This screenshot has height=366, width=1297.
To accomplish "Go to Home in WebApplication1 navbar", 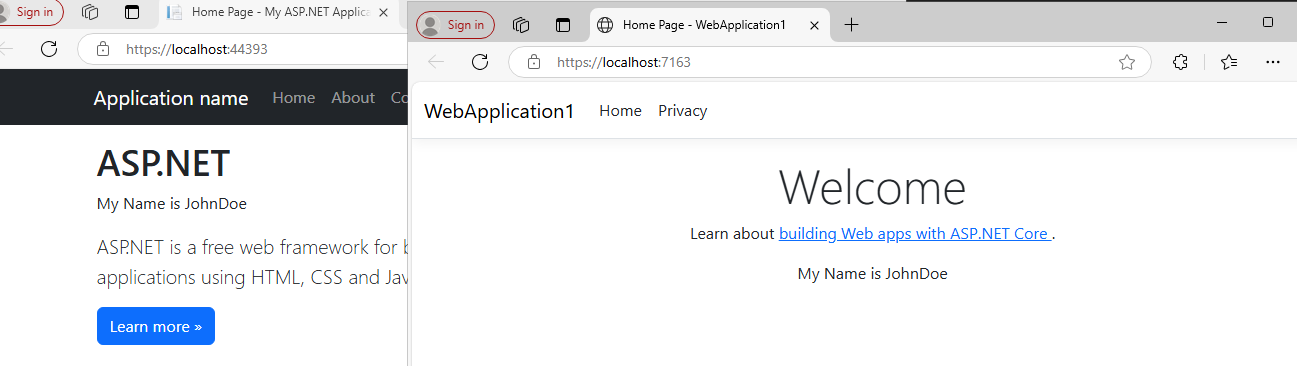I will (x=620, y=111).
